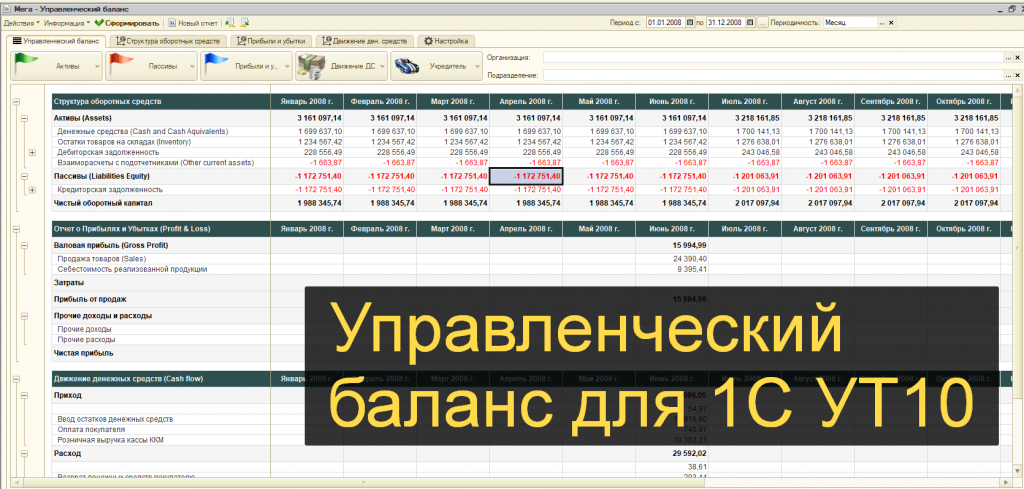Collapse the Валовая прибыль group
Viewport: 1024px width, 489px height.
point(25,245)
